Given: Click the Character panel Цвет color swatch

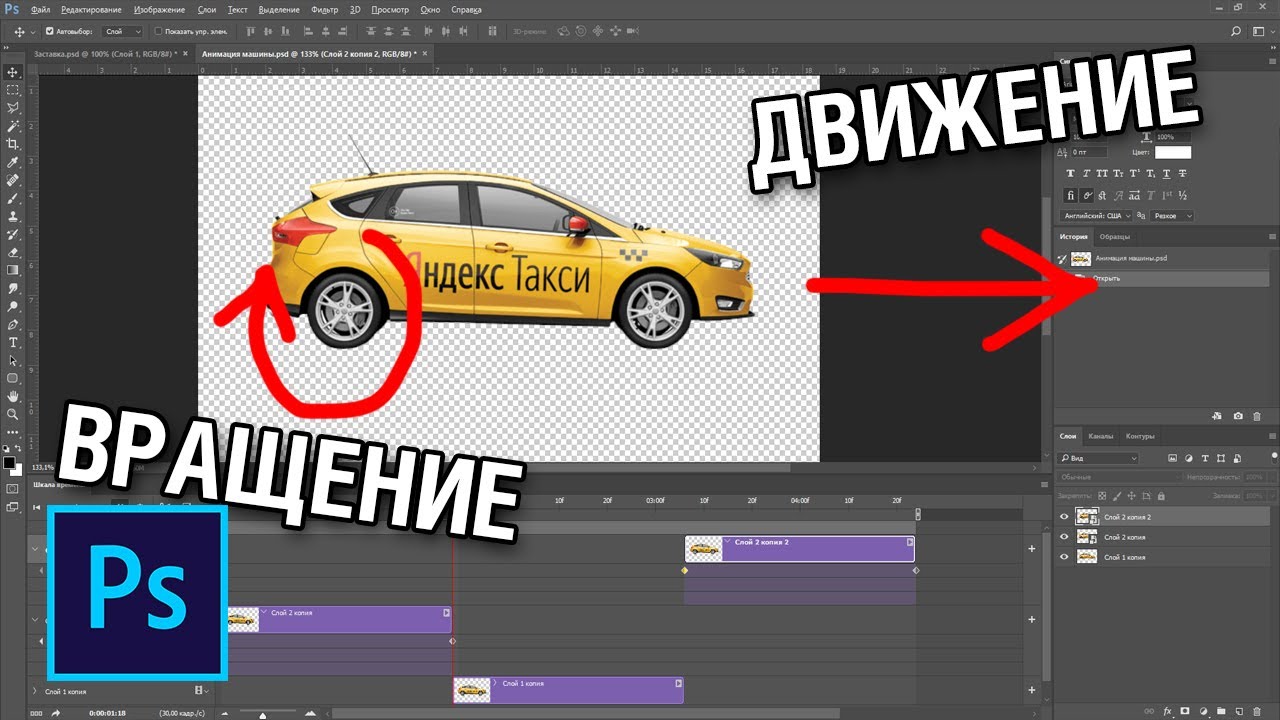Looking at the screenshot, I should coord(1173,152).
